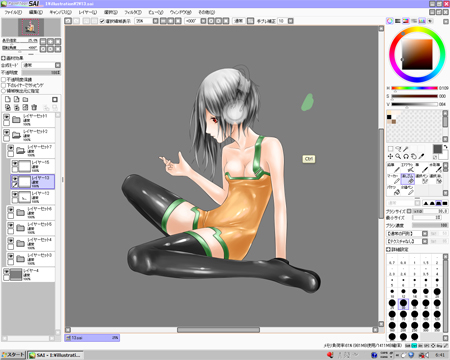Open the File menu
Image resolution: width=450 pixels, height=360 pixels.
(13, 12)
